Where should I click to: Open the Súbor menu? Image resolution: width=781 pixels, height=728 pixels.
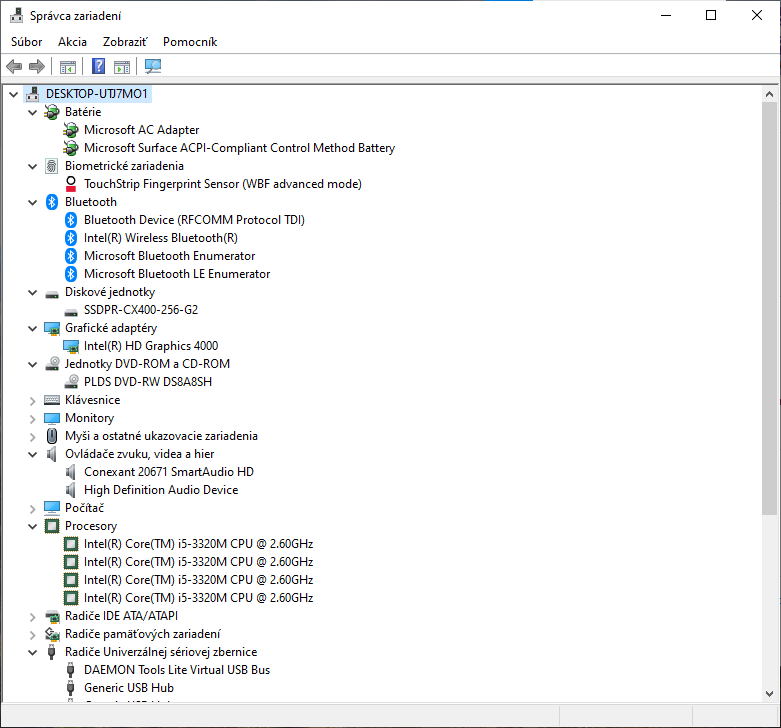(26, 42)
